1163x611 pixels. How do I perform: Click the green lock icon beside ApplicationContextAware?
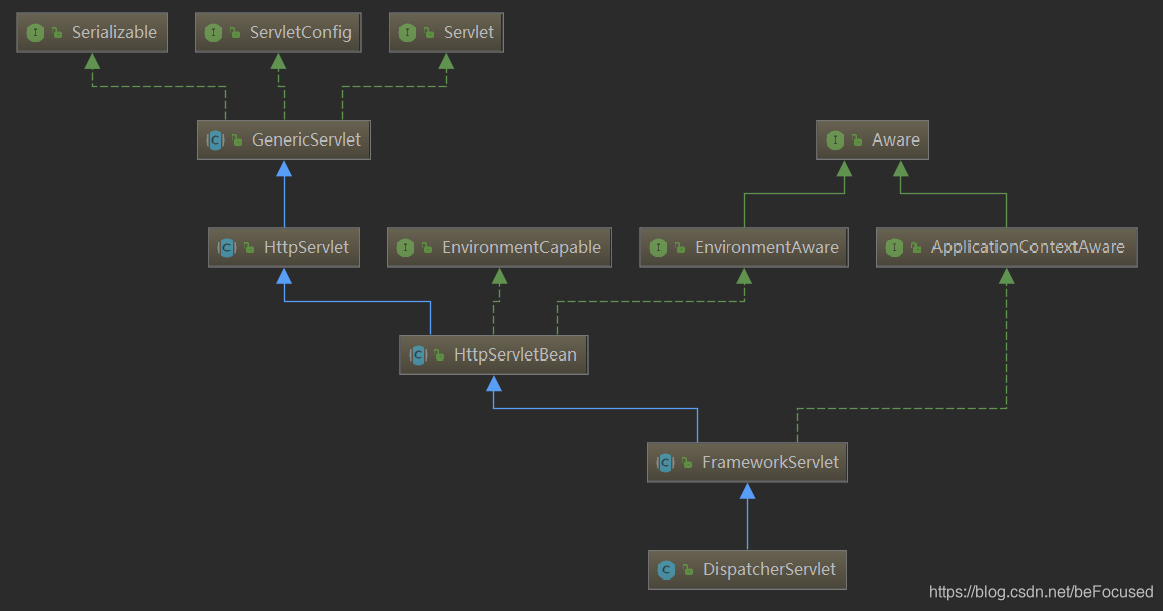click(x=916, y=248)
